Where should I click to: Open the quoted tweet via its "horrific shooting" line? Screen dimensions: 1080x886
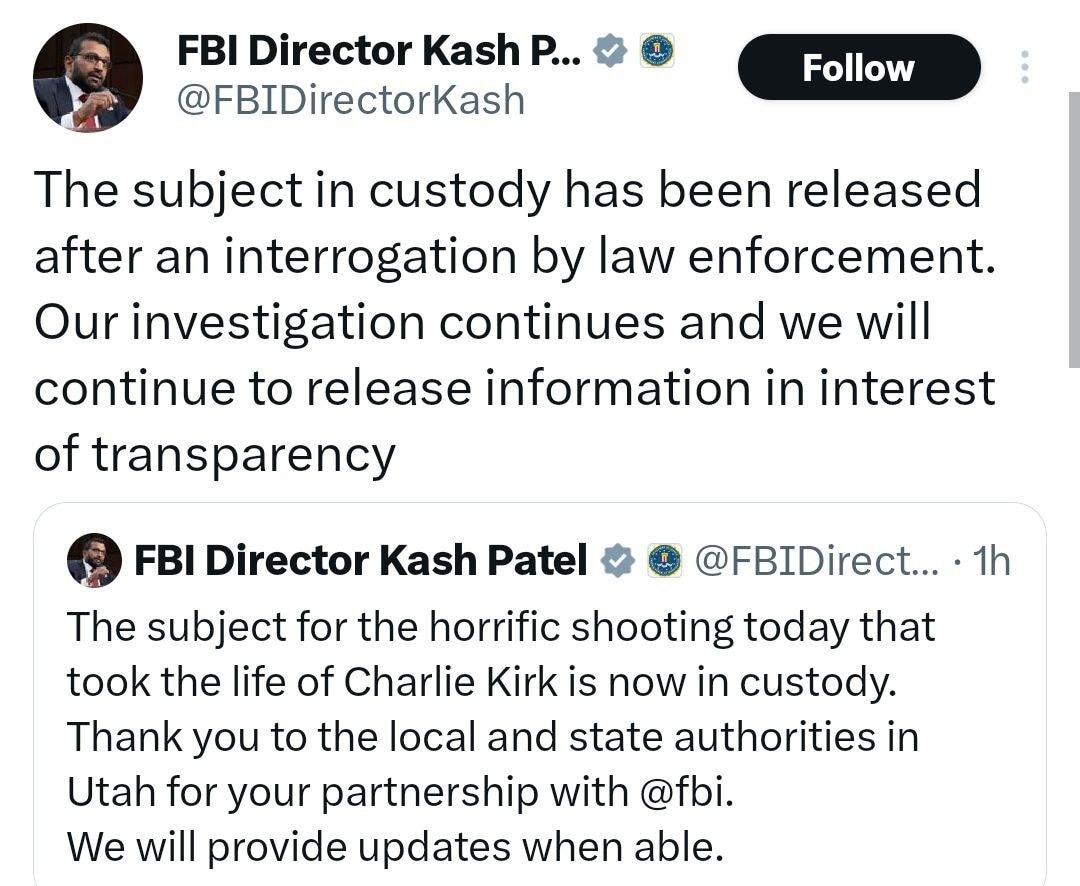[500, 627]
